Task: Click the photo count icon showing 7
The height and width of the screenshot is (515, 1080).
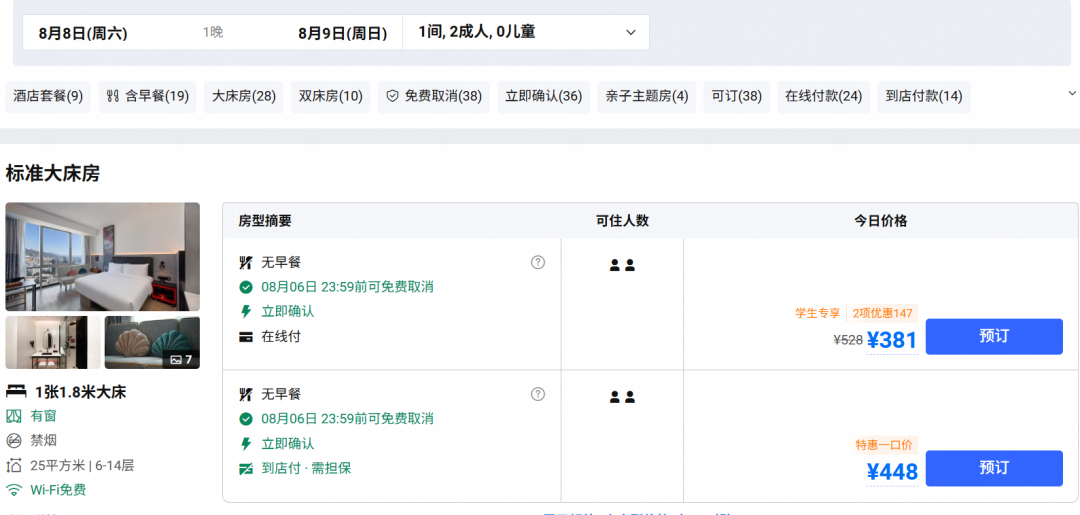Action: [181, 359]
